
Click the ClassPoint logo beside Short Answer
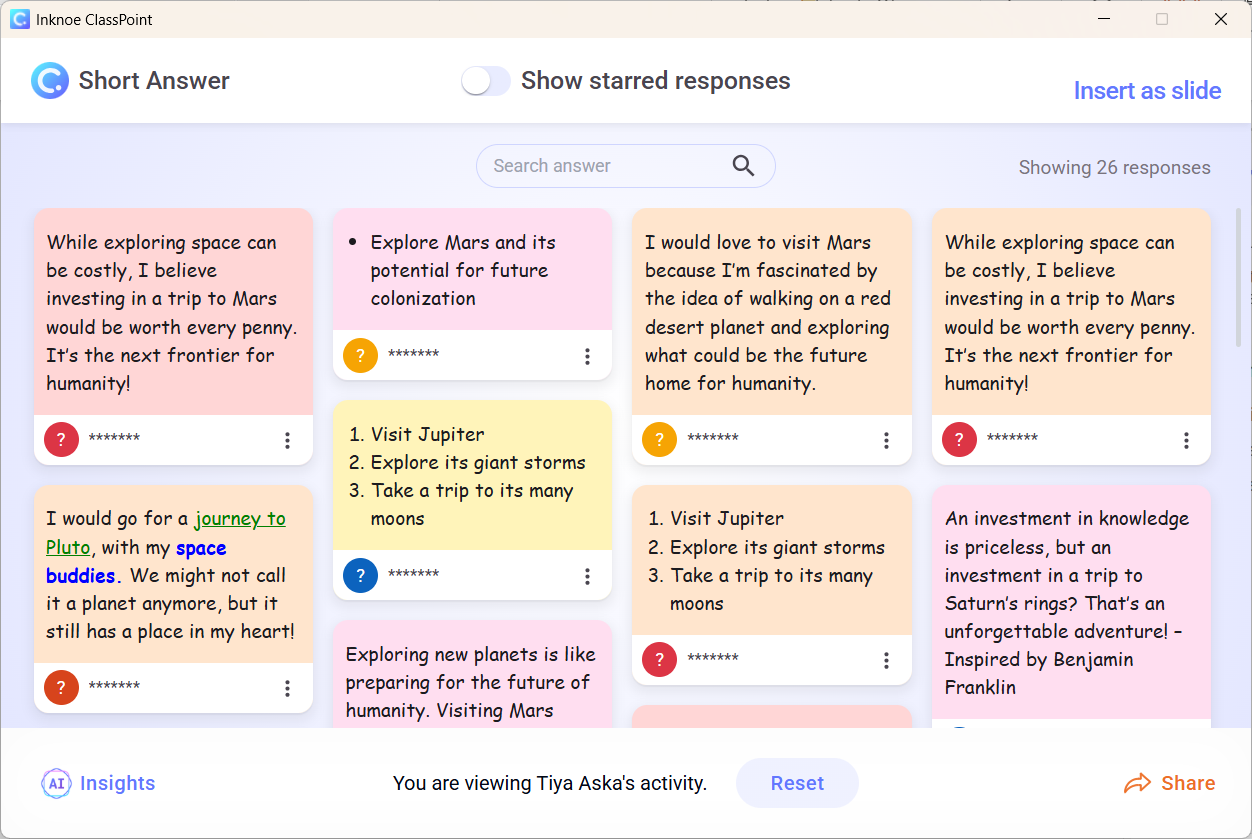tap(50, 81)
